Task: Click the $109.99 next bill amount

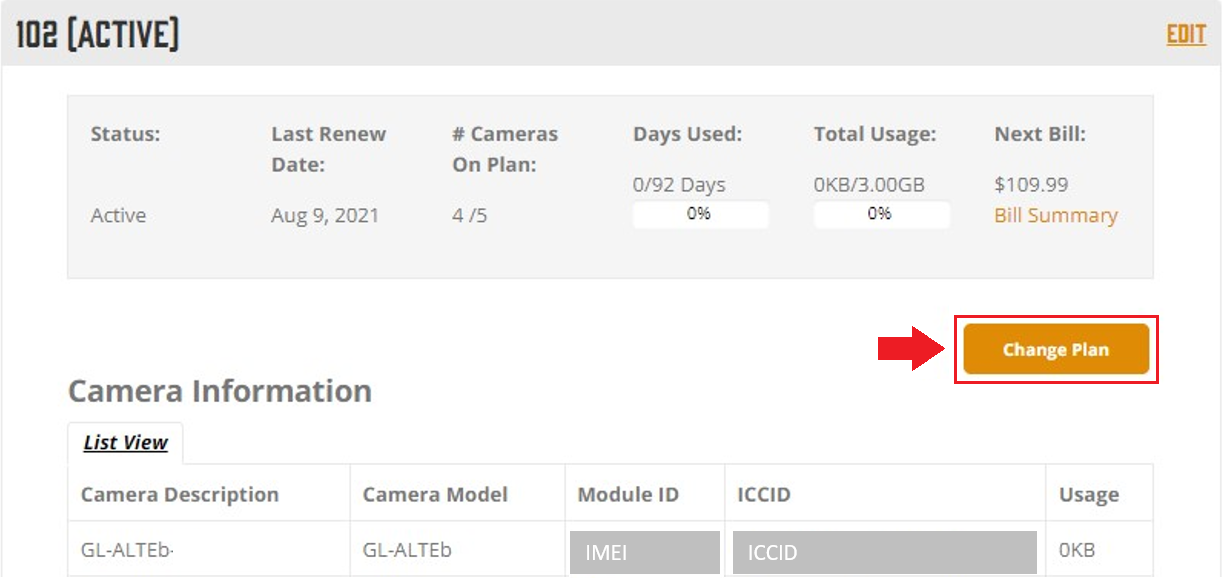Action: point(1031,185)
